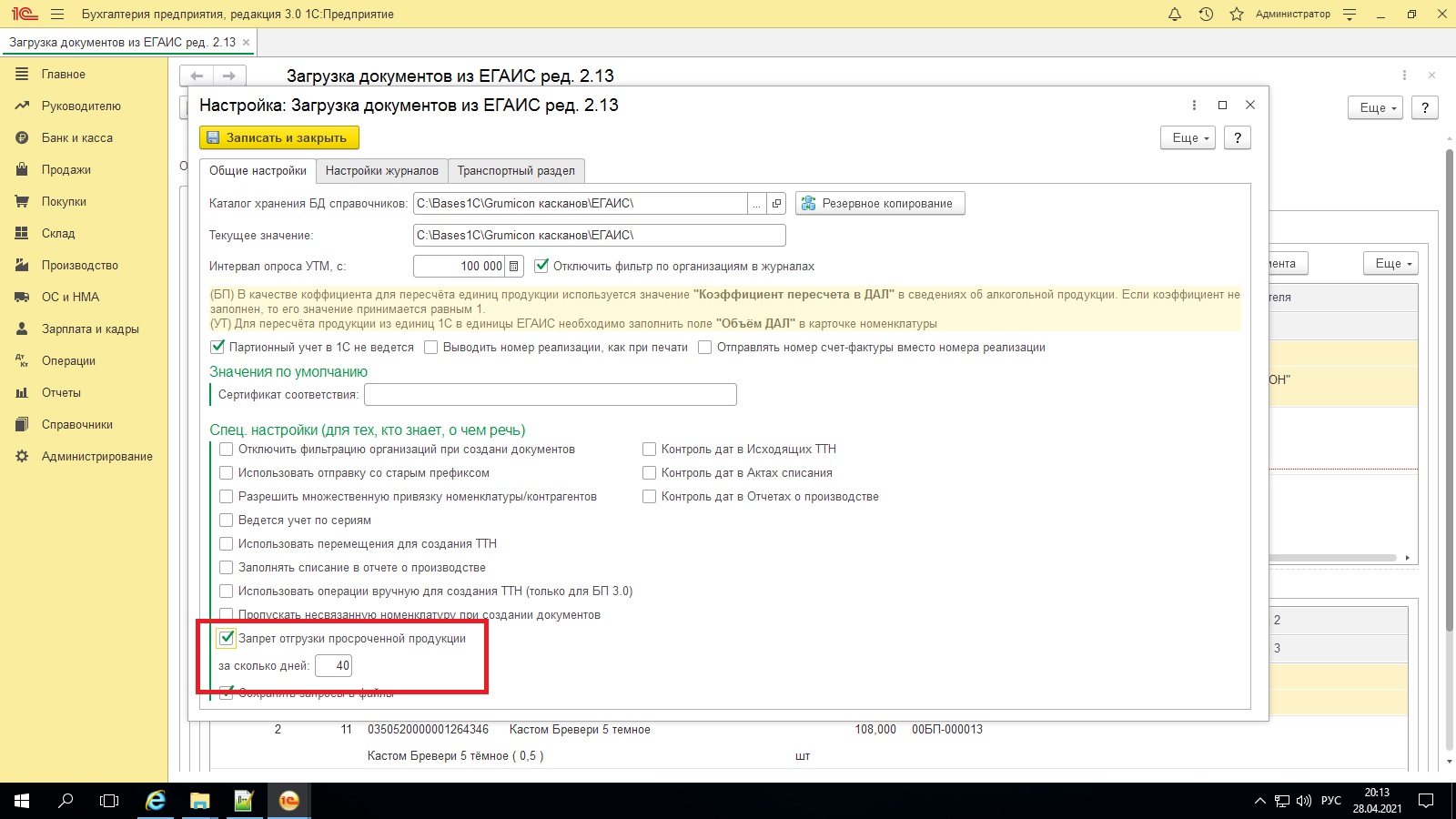The width and height of the screenshot is (1456, 819).
Task: Switch to Общие настройки tab
Action: tap(258, 171)
